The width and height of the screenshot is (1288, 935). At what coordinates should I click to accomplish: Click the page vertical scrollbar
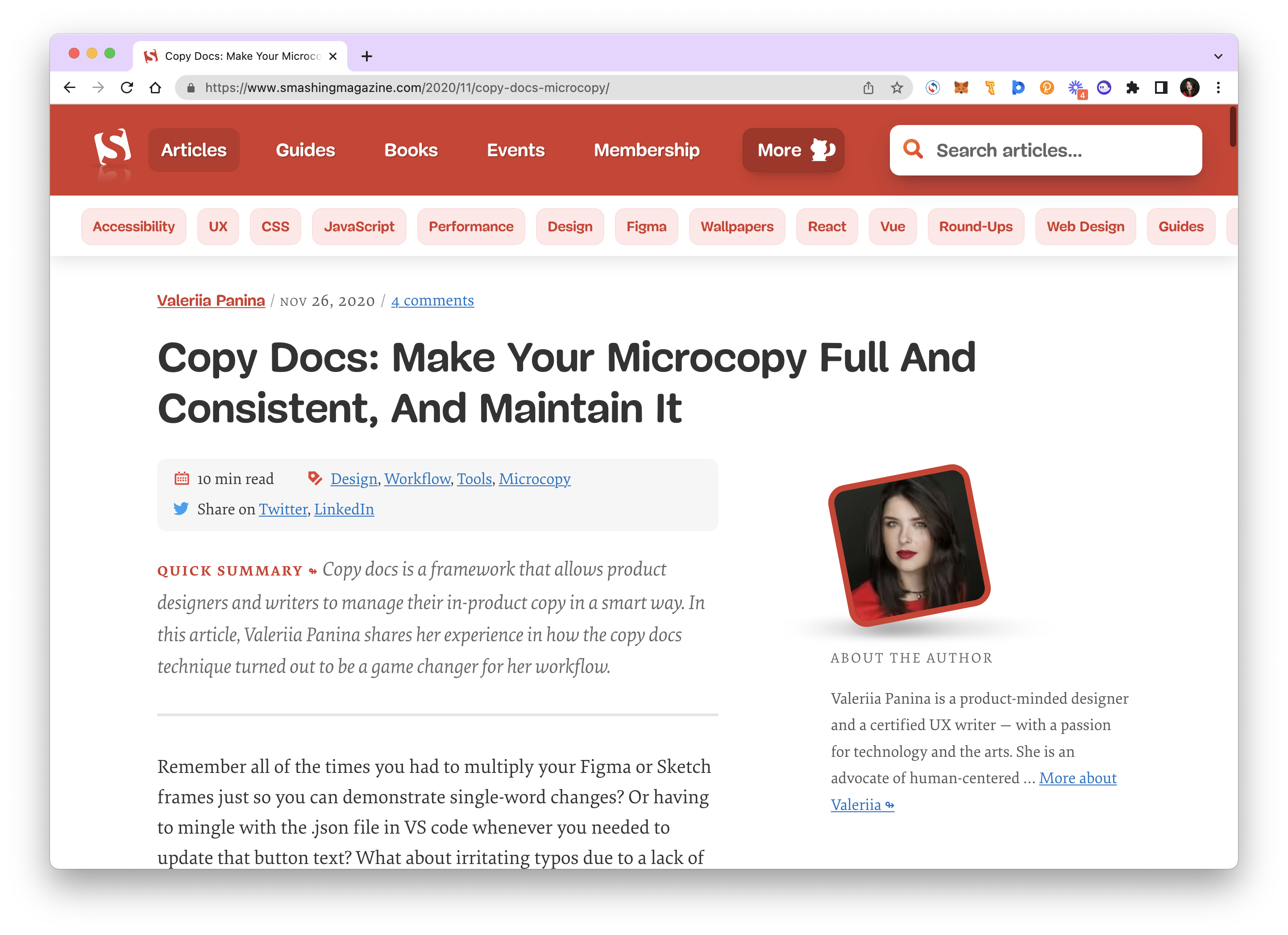click(1232, 127)
